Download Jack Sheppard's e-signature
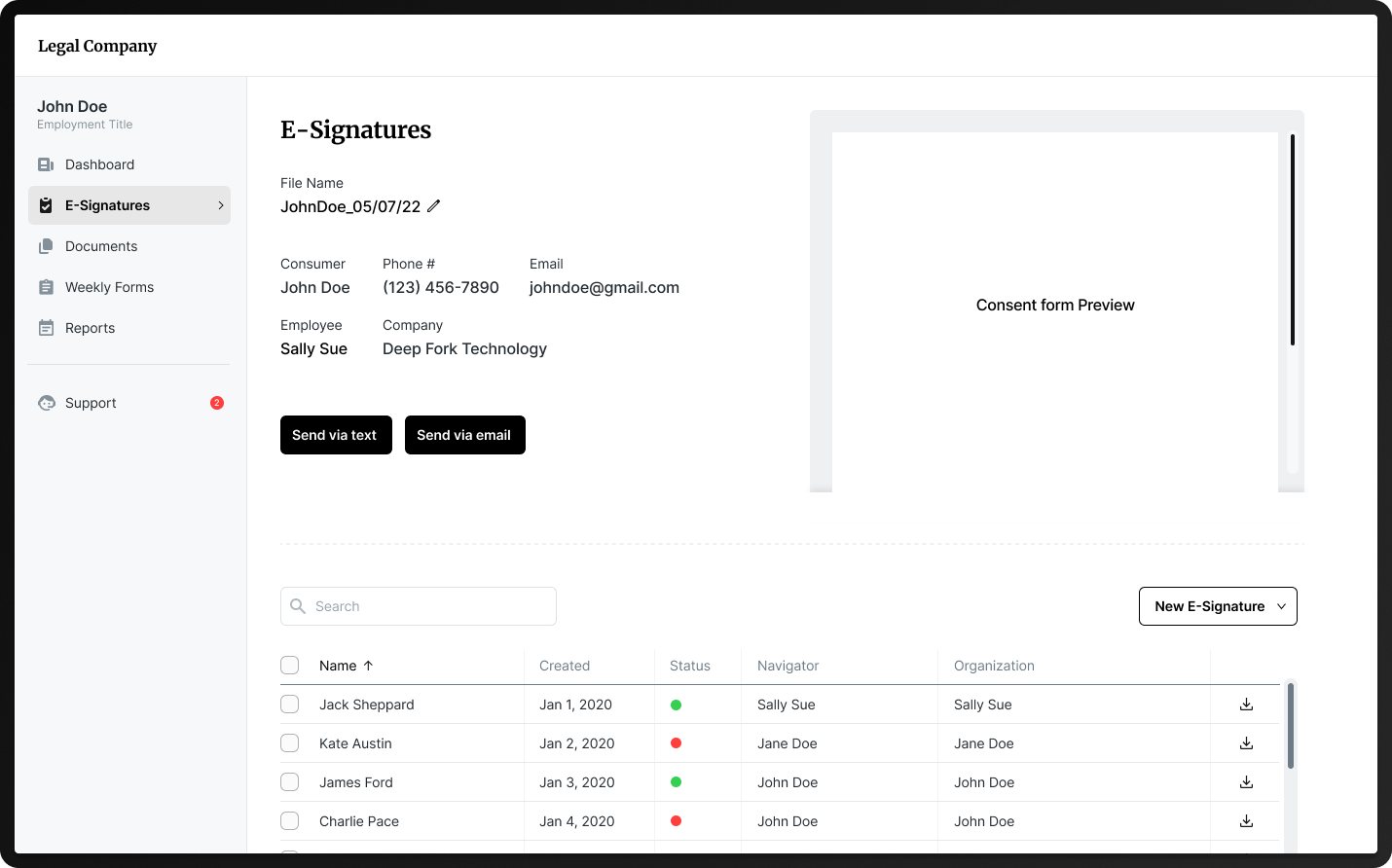This screenshot has width=1392, height=868. coord(1246,705)
